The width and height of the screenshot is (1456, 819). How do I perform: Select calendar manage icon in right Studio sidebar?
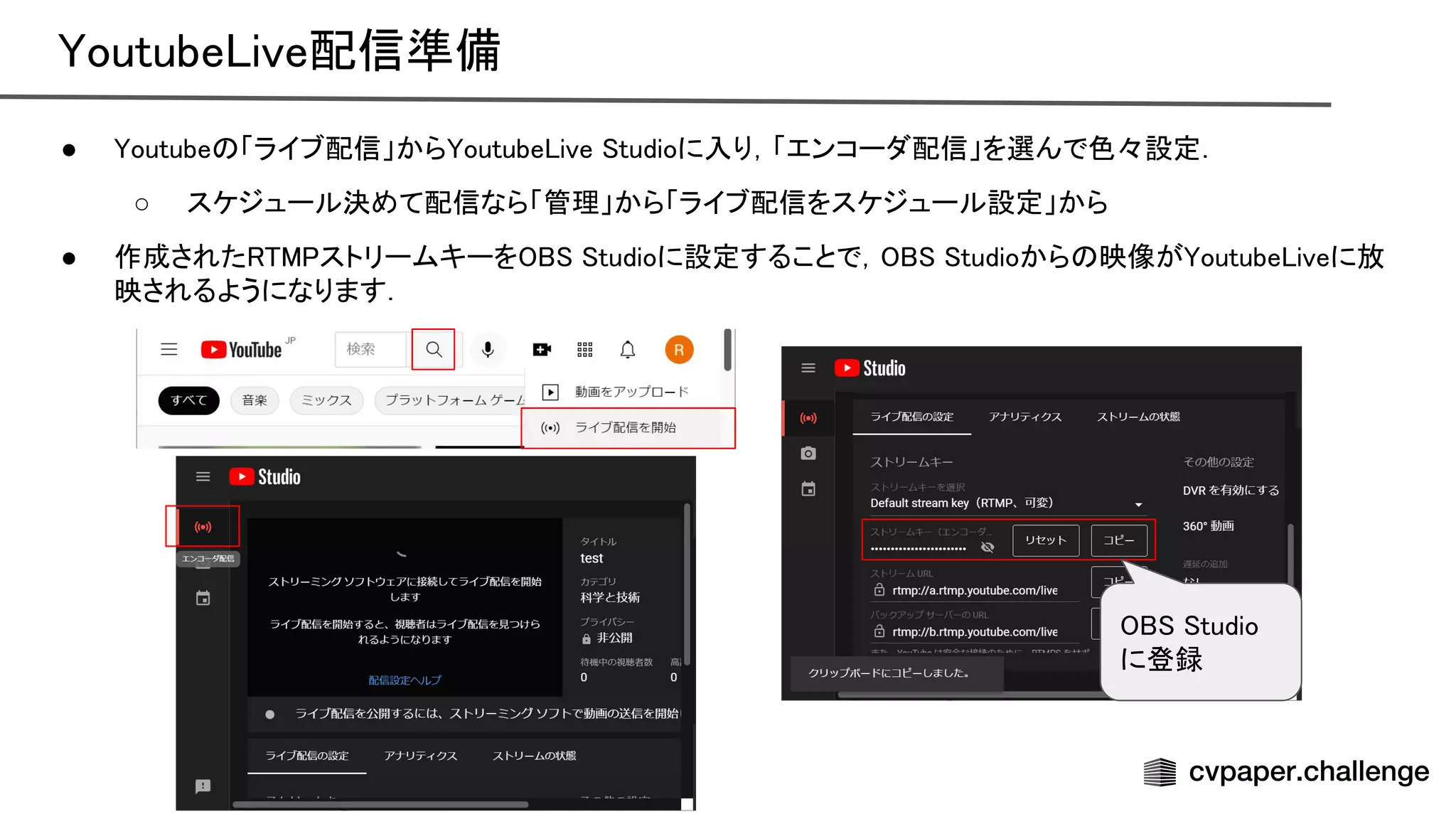(x=808, y=489)
